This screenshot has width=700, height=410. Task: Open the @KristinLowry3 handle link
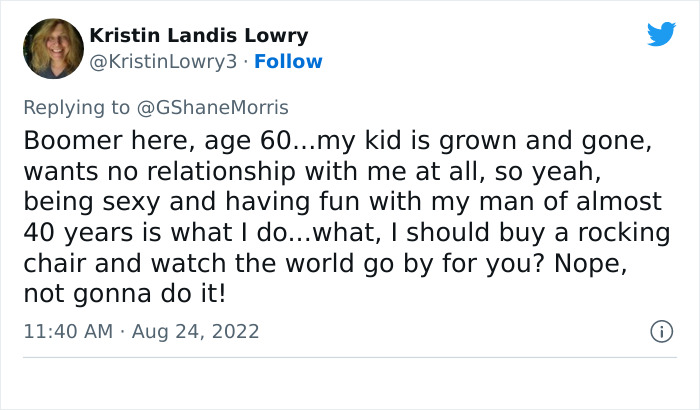(164, 62)
